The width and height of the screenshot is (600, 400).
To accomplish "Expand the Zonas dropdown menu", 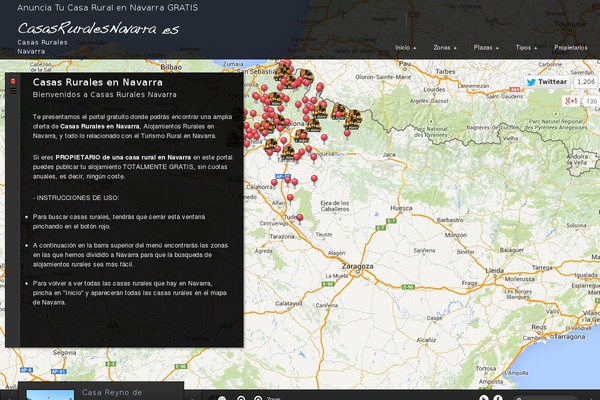I will click(445, 47).
